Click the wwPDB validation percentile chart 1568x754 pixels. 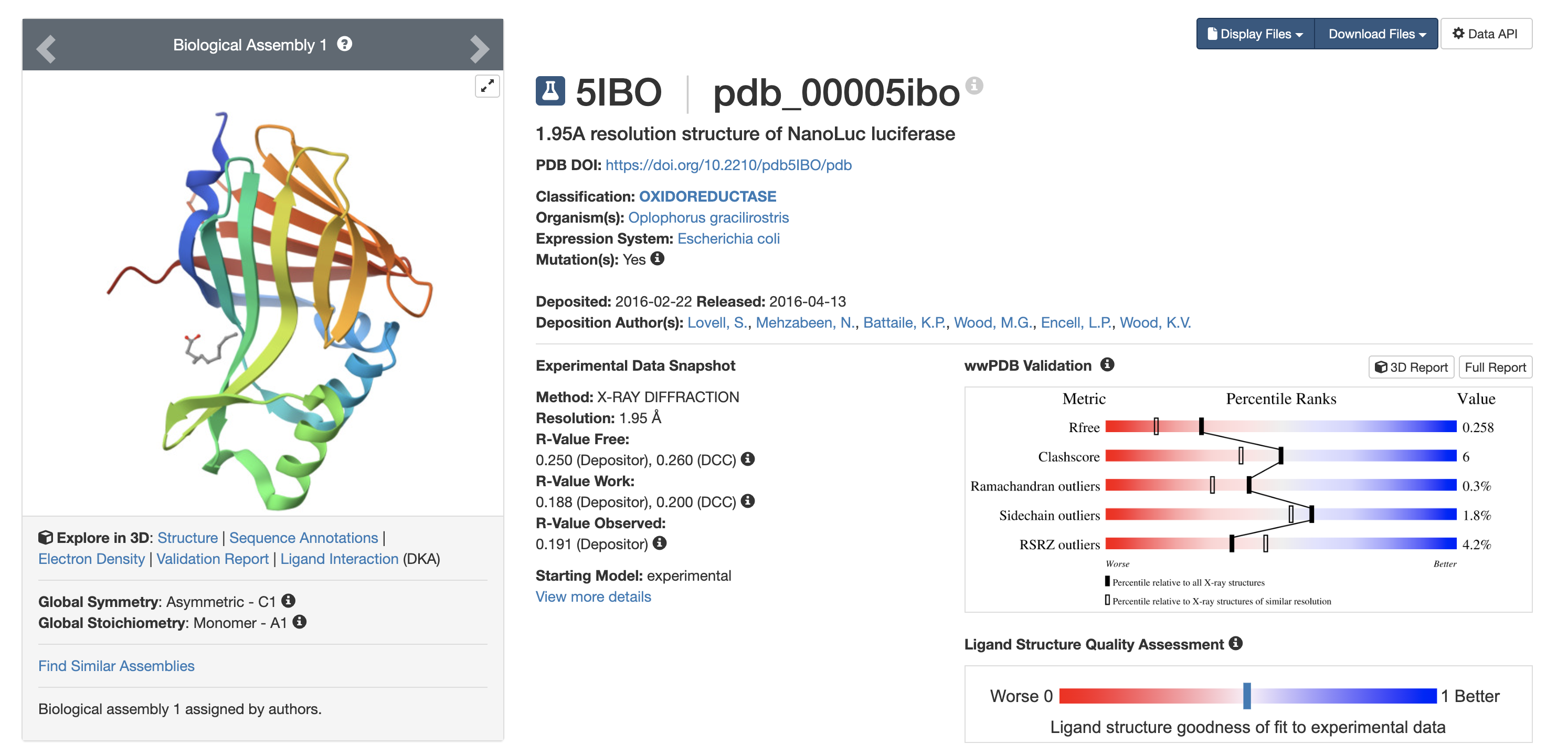point(1248,499)
